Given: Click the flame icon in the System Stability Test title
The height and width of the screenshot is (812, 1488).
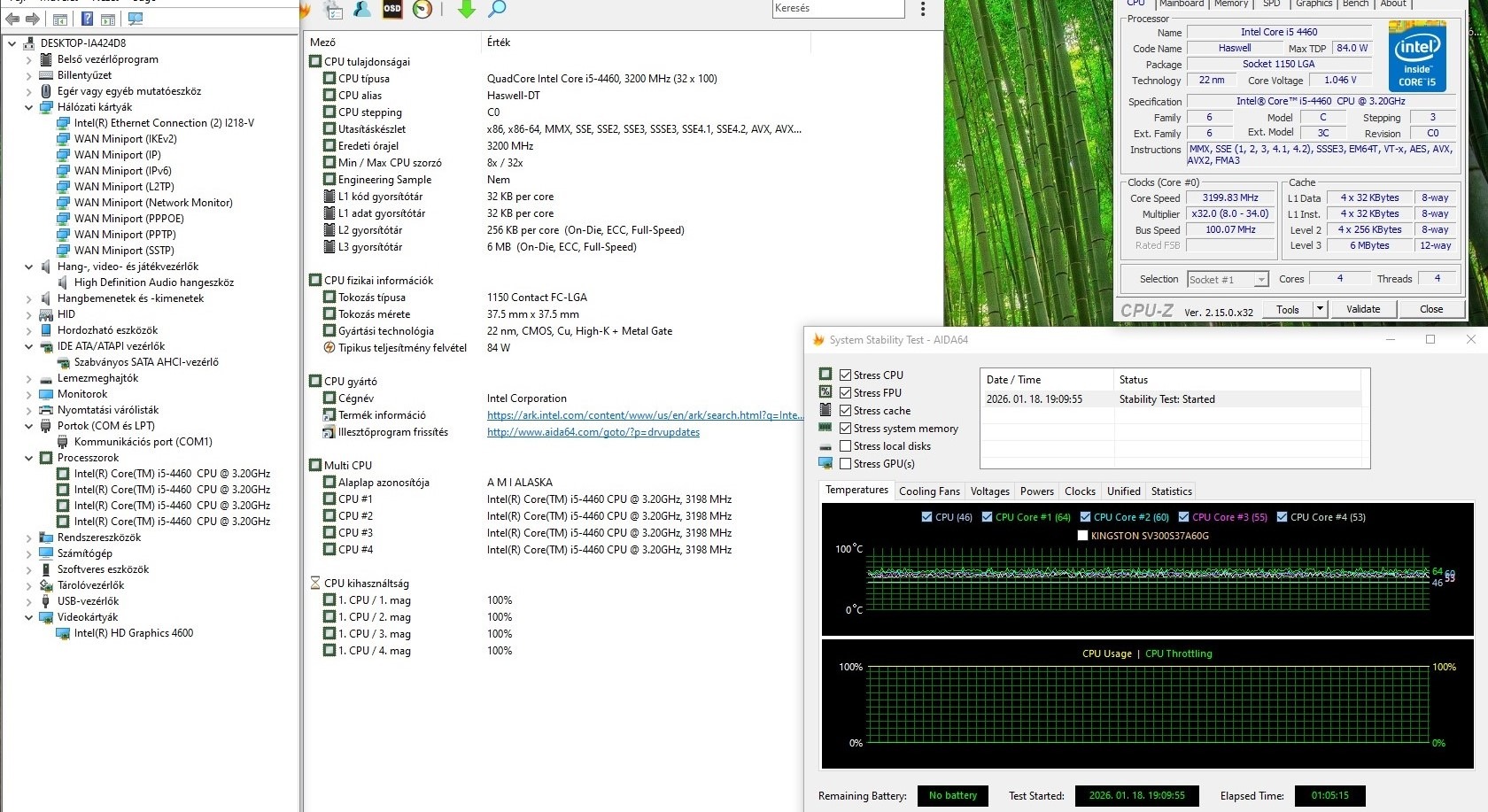Looking at the screenshot, I should pyautogui.click(x=818, y=340).
